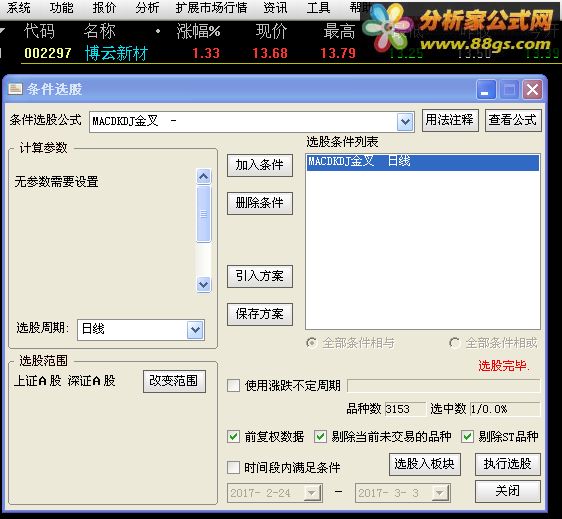This screenshot has height=519, width=562.
Task: Click the 查看公式 button
Action: coord(513,120)
